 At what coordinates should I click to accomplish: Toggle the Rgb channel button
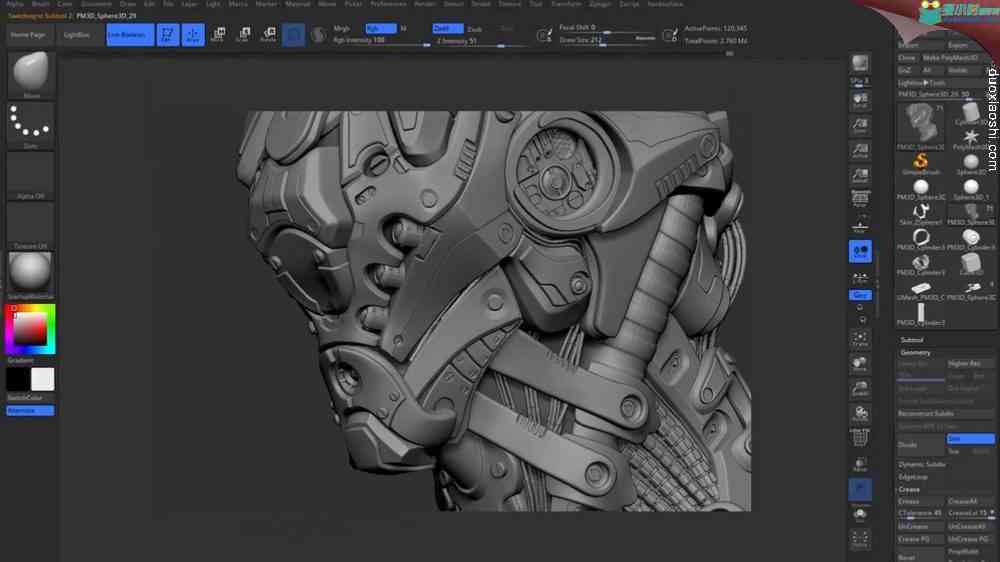(381, 29)
